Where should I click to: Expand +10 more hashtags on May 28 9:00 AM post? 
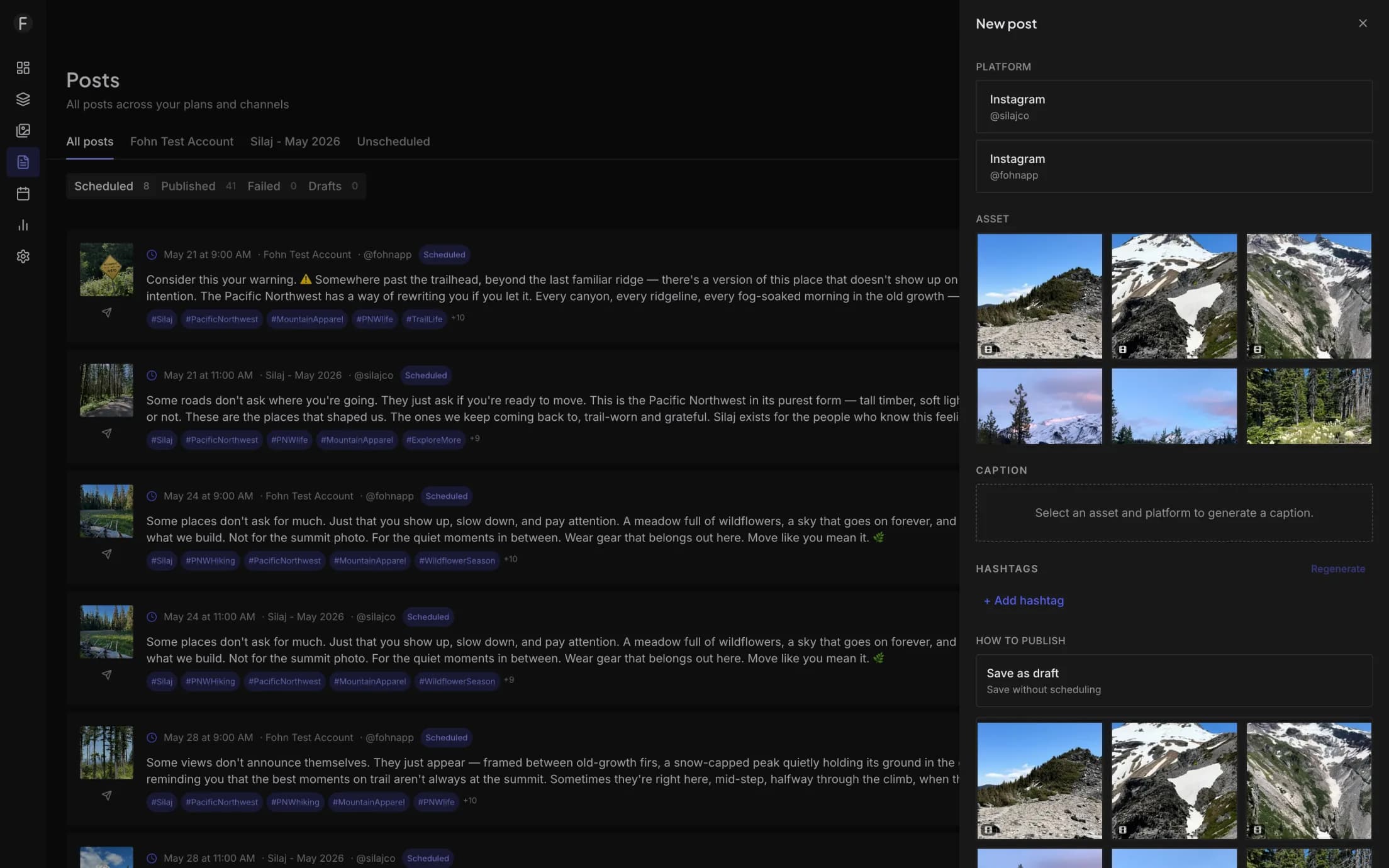(470, 801)
